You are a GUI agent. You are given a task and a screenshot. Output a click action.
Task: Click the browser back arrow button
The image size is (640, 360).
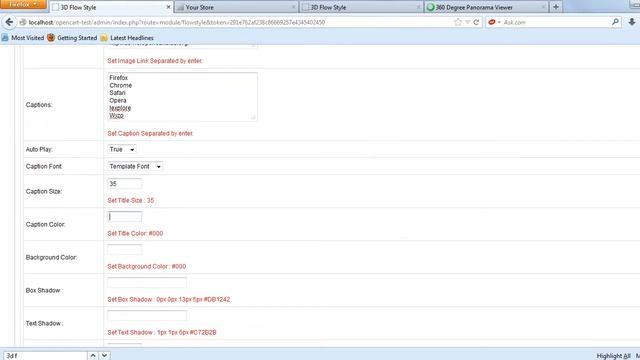point(9,22)
